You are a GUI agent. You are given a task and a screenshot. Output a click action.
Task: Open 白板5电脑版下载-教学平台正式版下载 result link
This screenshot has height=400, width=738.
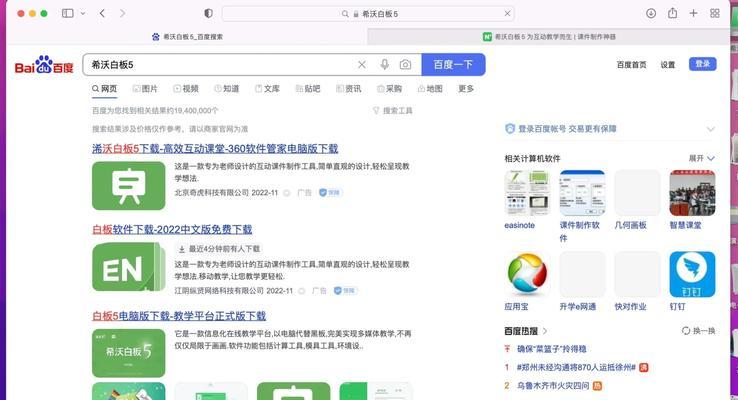coord(179,316)
